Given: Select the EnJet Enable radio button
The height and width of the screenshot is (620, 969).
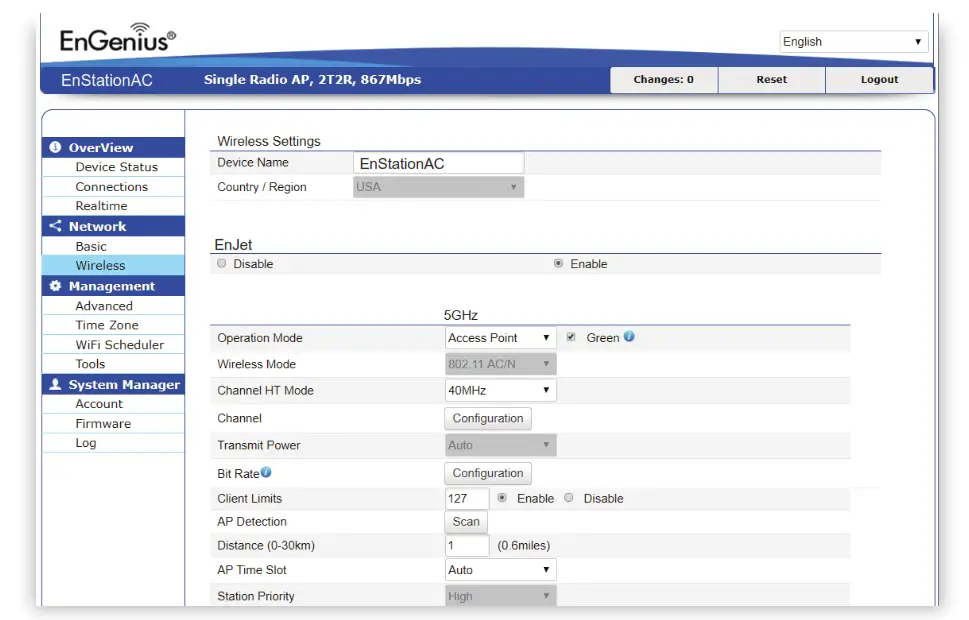Looking at the screenshot, I should pos(558,264).
